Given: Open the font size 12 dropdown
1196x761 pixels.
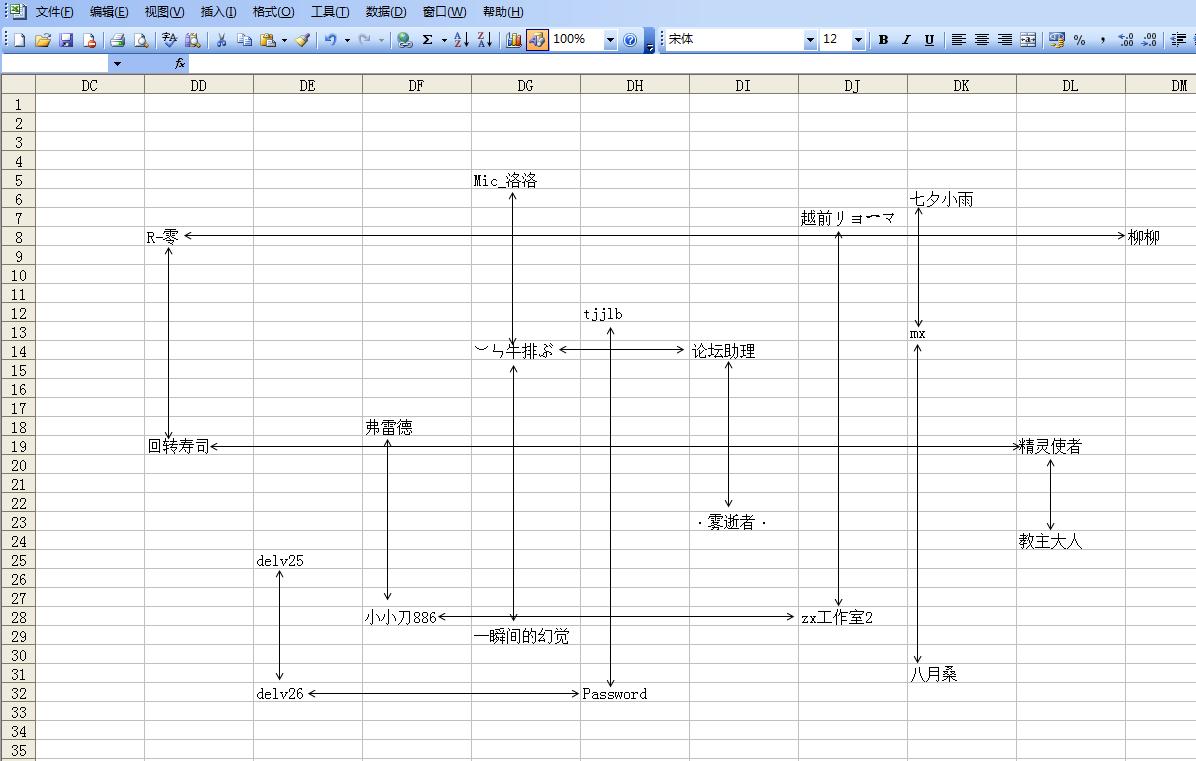Looking at the screenshot, I should [x=858, y=40].
